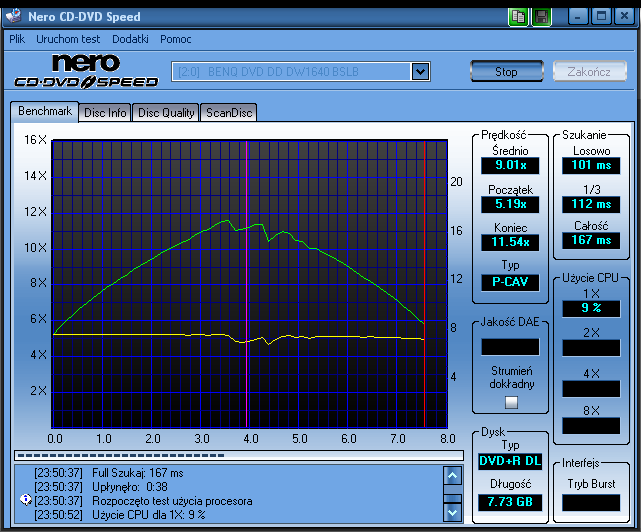Click the Stop button

coord(507,72)
